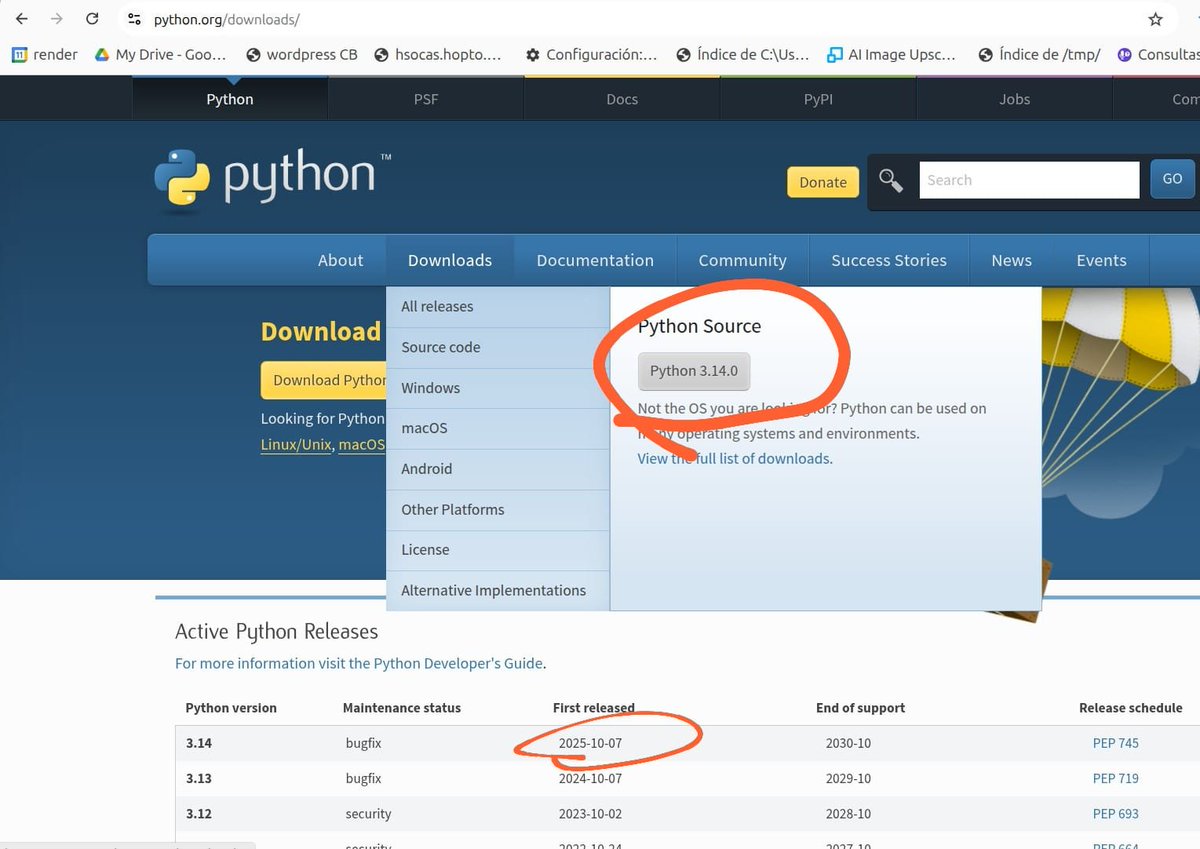Click the browser back arrow
This screenshot has height=849, width=1200.
[22, 19]
